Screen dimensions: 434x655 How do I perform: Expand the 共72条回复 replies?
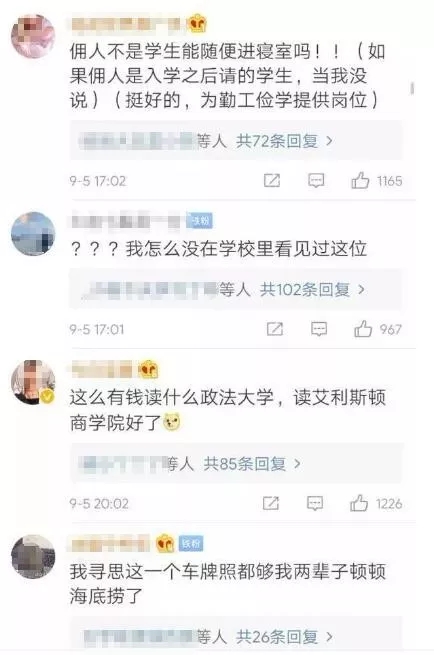click(x=284, y=141)
